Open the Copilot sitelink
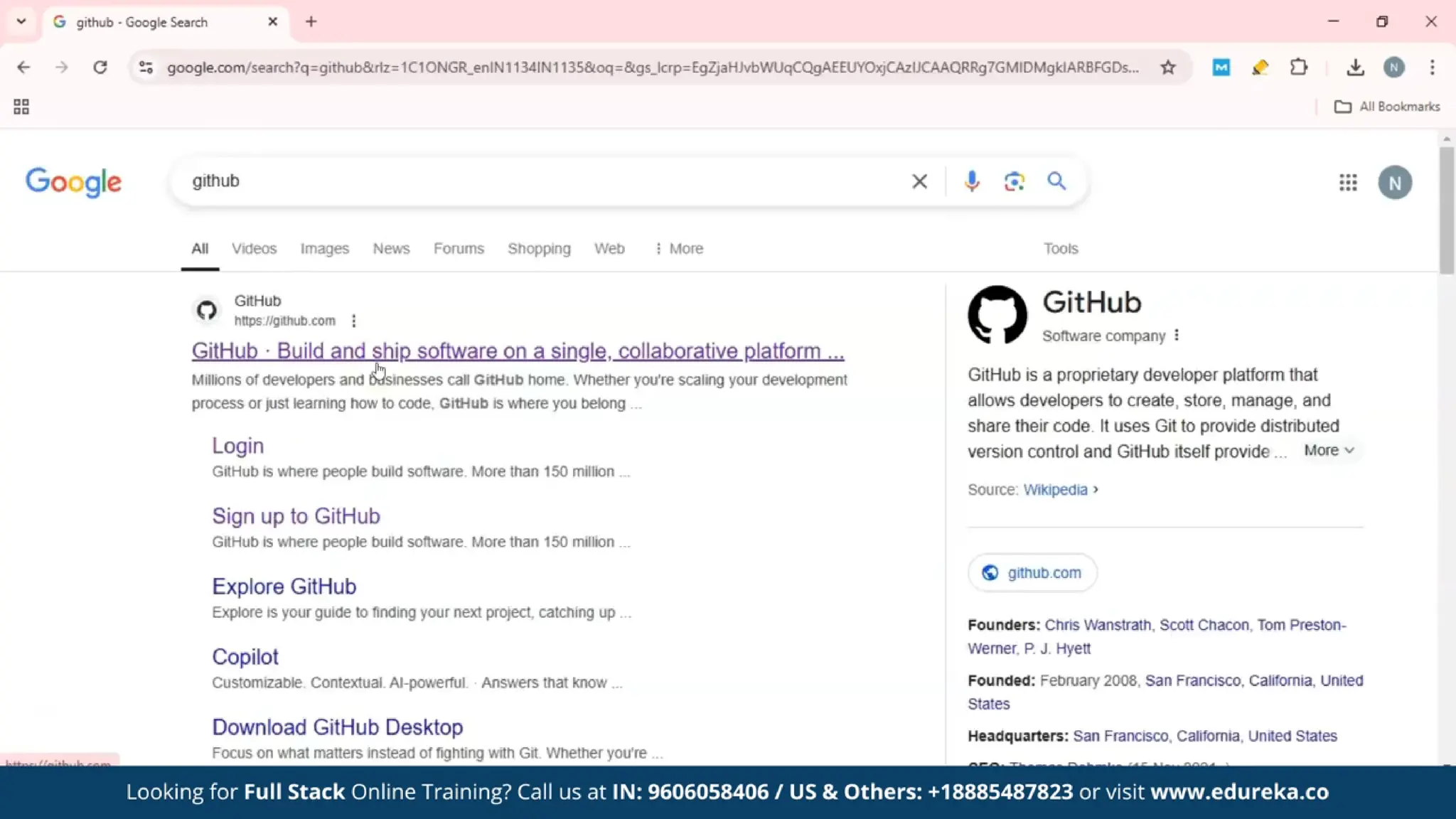1456x819 pixels. tap(245, 657)
